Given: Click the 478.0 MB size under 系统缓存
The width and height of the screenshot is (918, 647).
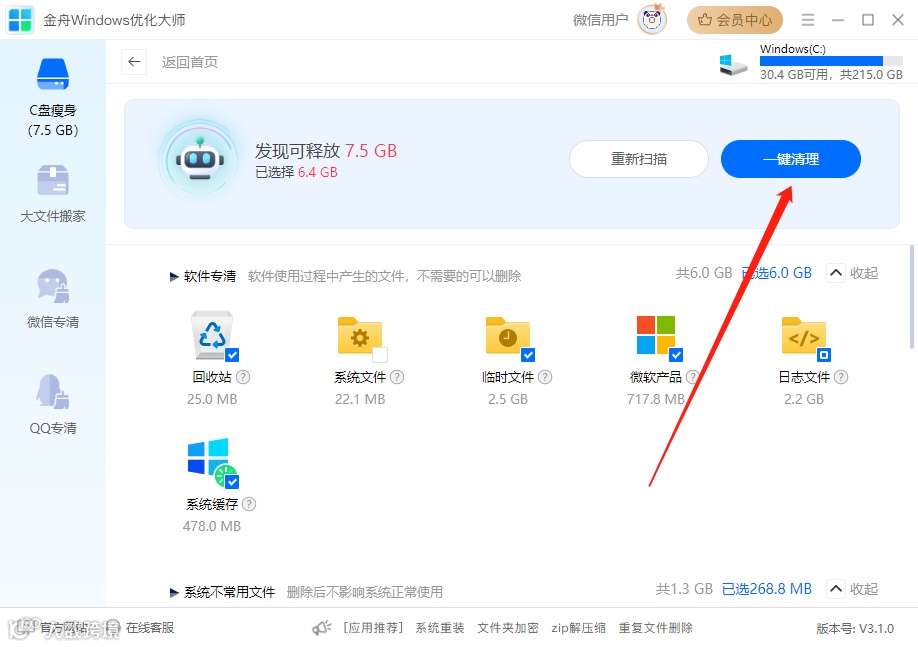Looking at the screenshot, I should [x=212, y=526].
